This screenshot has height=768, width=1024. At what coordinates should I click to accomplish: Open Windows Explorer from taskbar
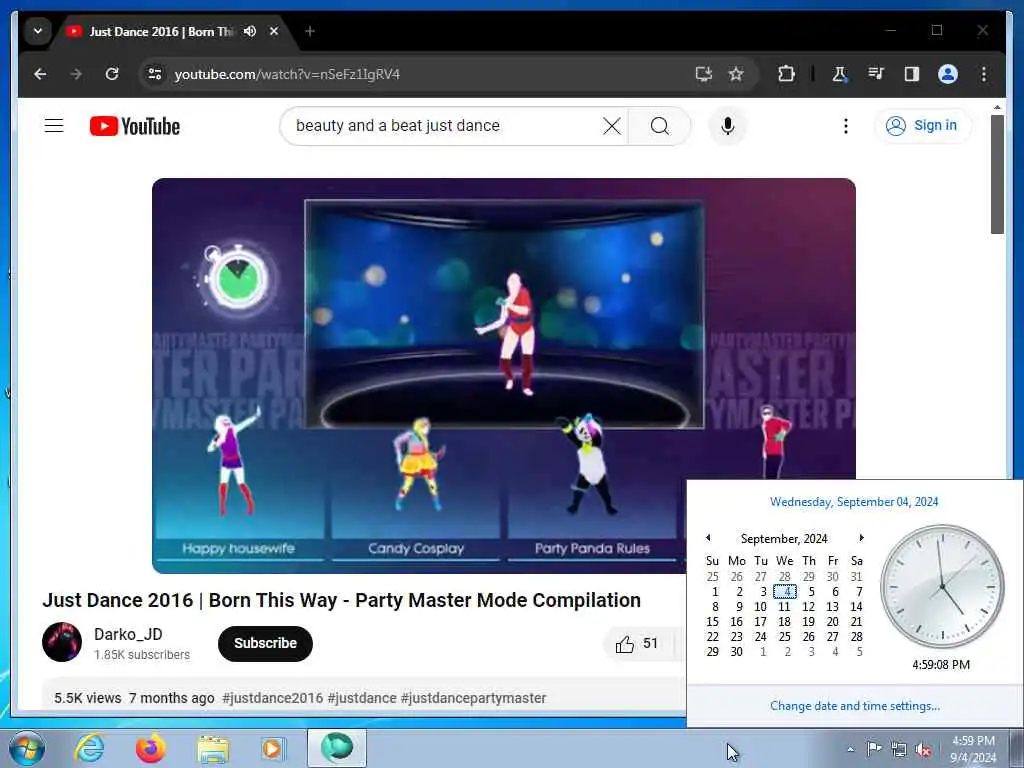(x=213, y=749)
